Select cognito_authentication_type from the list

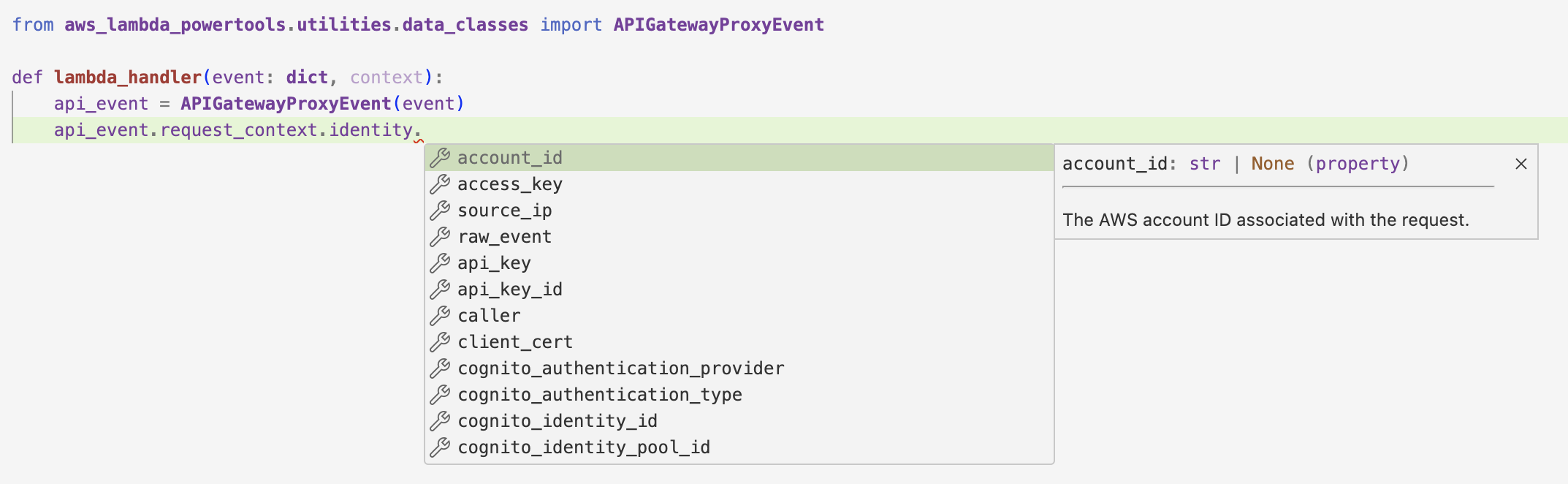(x=599, y=394)
